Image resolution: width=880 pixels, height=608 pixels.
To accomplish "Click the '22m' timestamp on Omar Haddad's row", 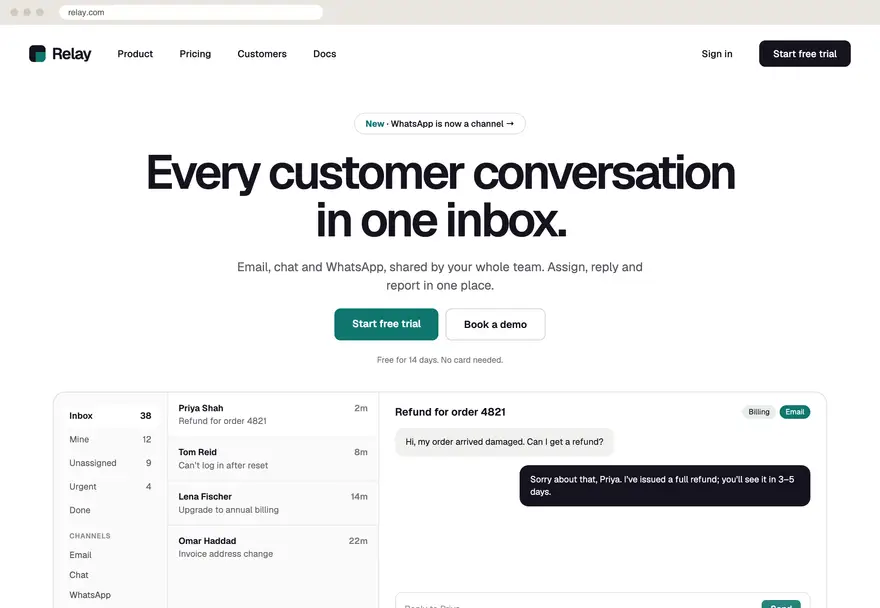I will pos(358,541).
